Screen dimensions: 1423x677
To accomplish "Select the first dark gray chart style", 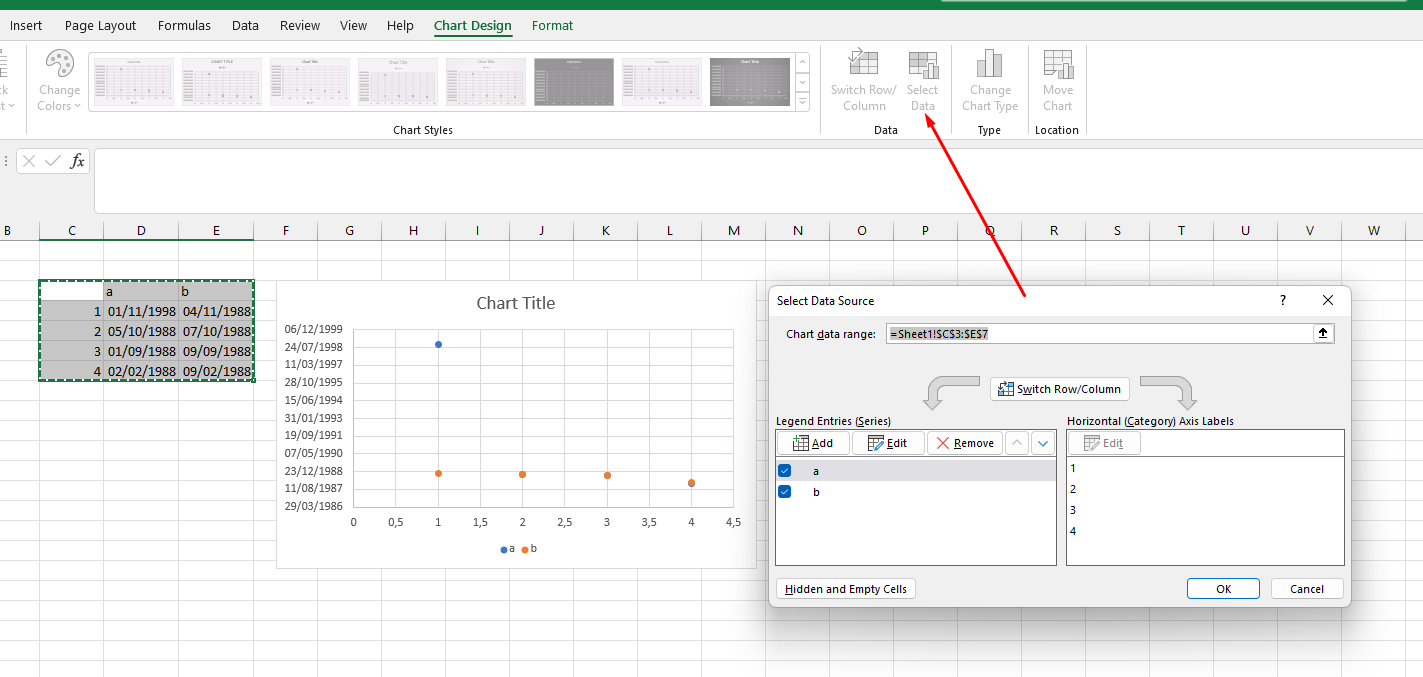I will pos(573,82).
